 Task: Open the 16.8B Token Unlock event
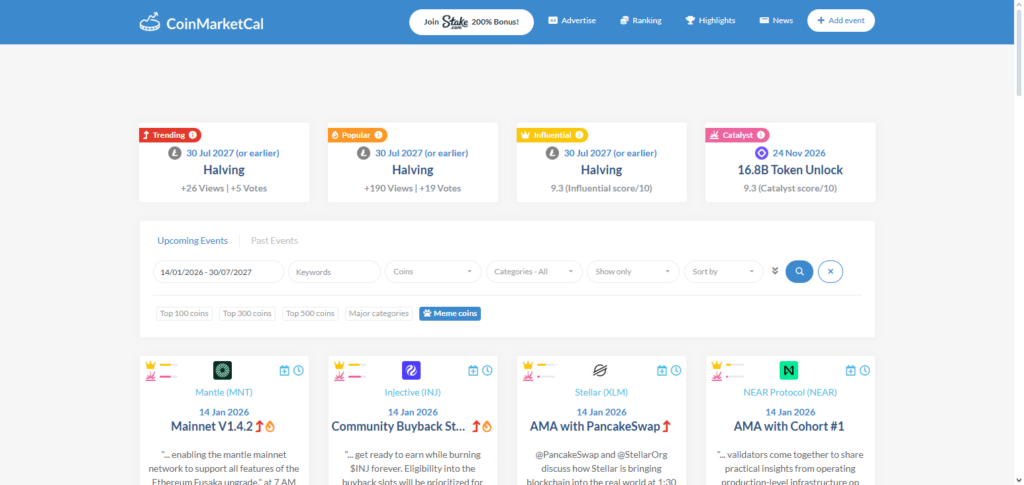pyautogui.click(x=790, y=170)
